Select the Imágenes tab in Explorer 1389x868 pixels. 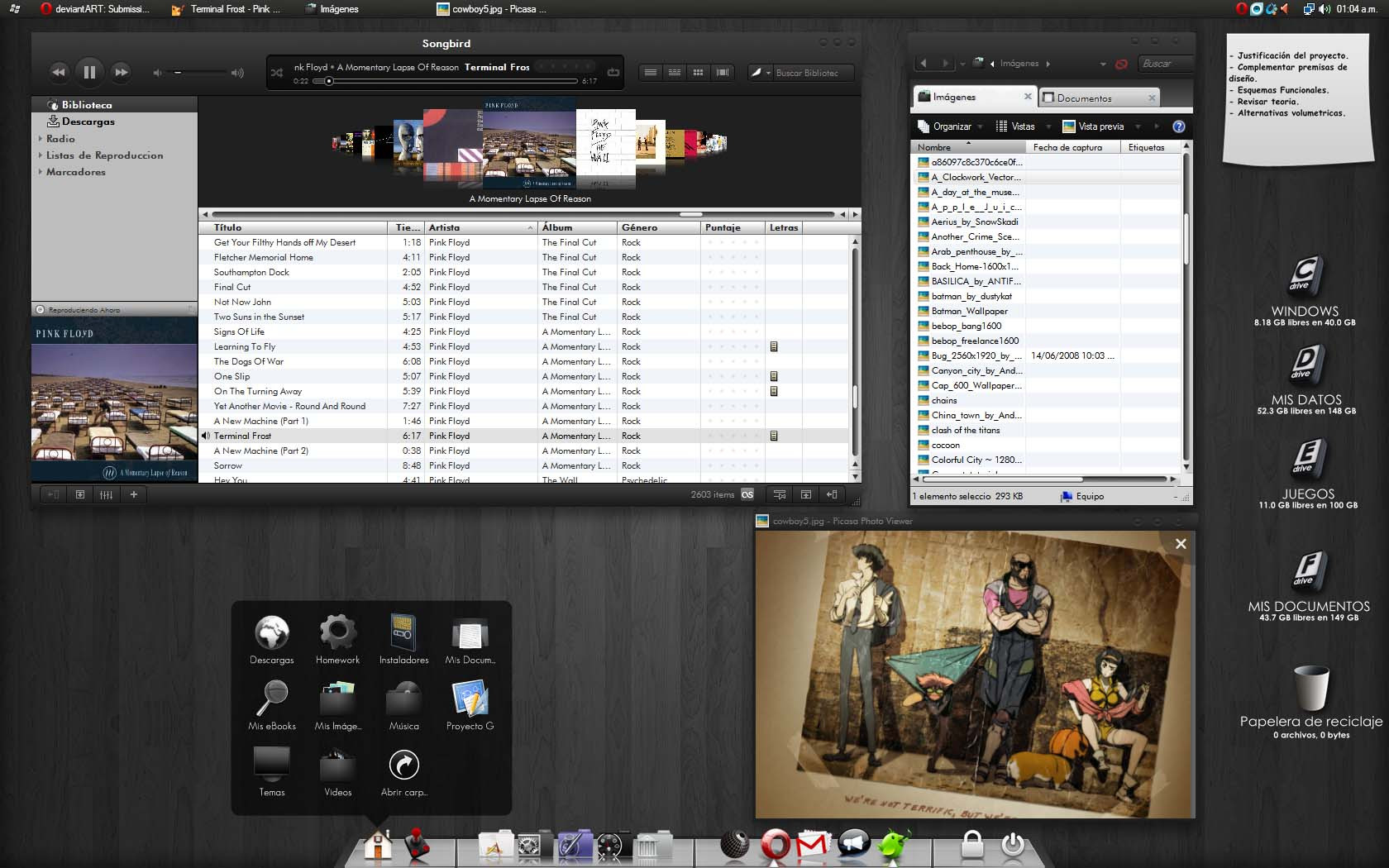[976, 97]
